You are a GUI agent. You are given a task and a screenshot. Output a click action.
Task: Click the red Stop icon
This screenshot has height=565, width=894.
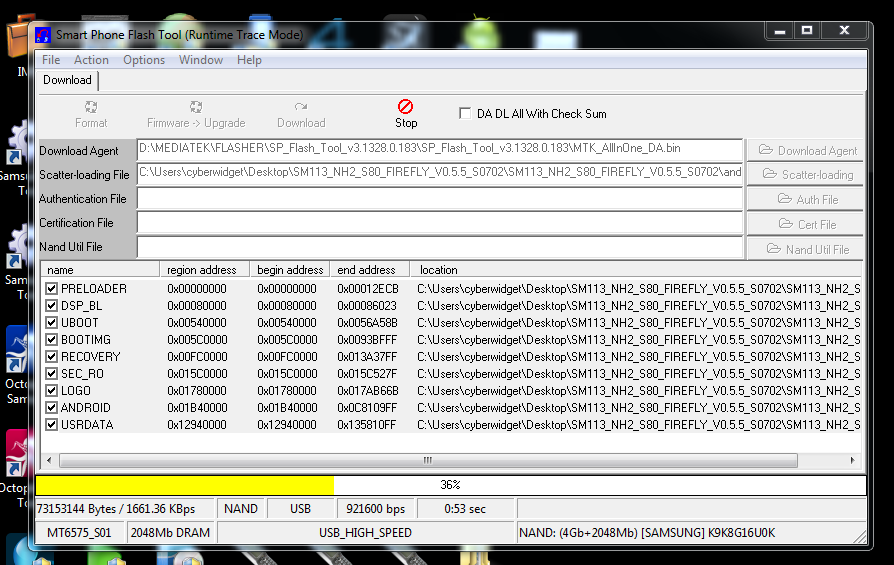pyautogui.click(x=405, y=106)
